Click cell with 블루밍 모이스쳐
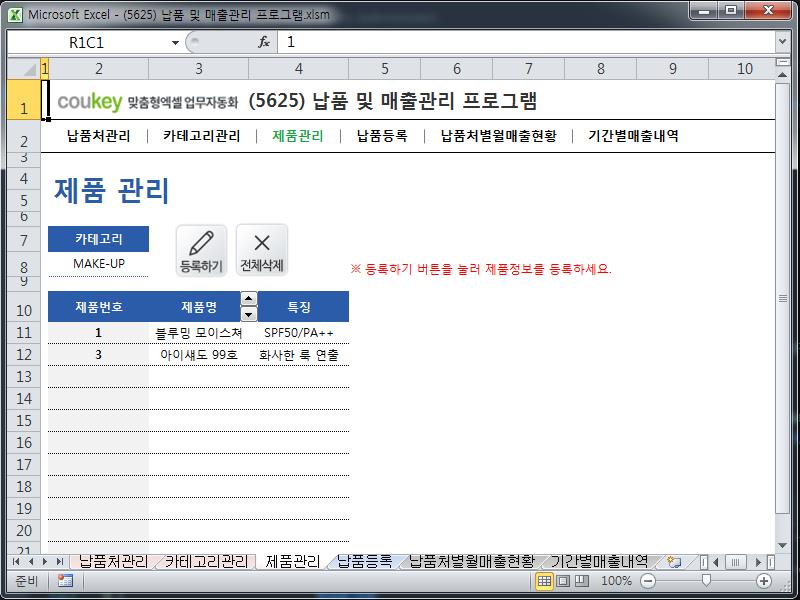The width and height of the screenshot is (800, 600). [198, 333]
